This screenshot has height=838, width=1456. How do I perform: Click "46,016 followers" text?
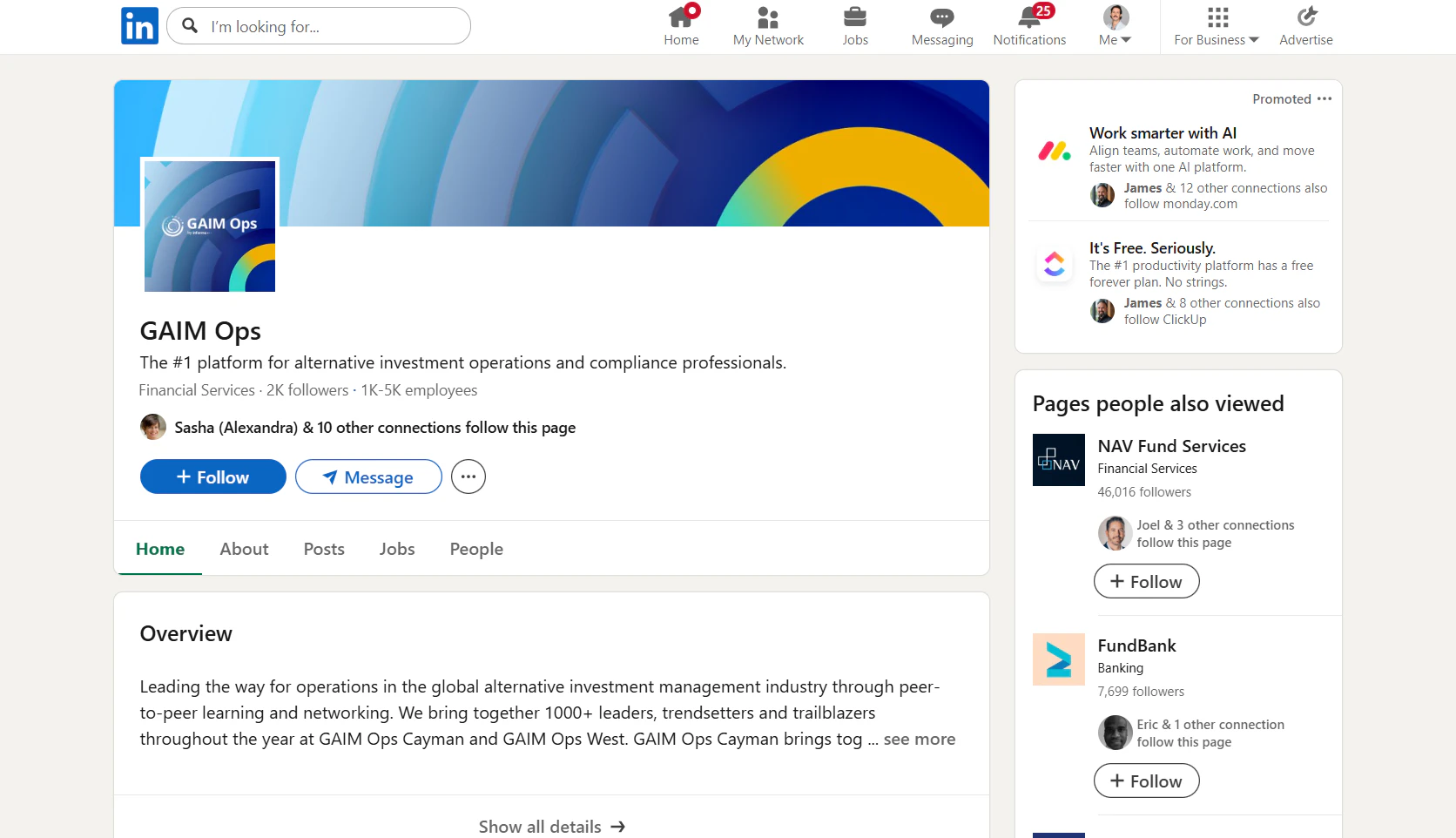[1144, 492]
